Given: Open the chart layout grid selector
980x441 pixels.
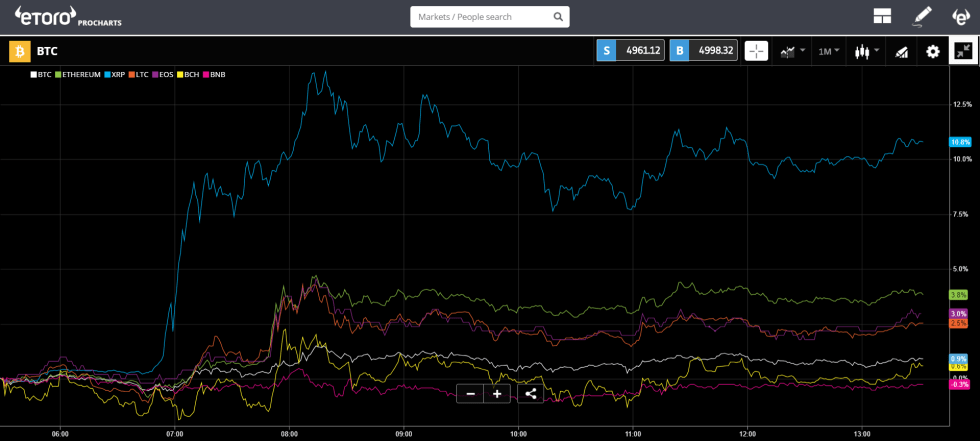Looking at the screenshot, I should (881, 16).
